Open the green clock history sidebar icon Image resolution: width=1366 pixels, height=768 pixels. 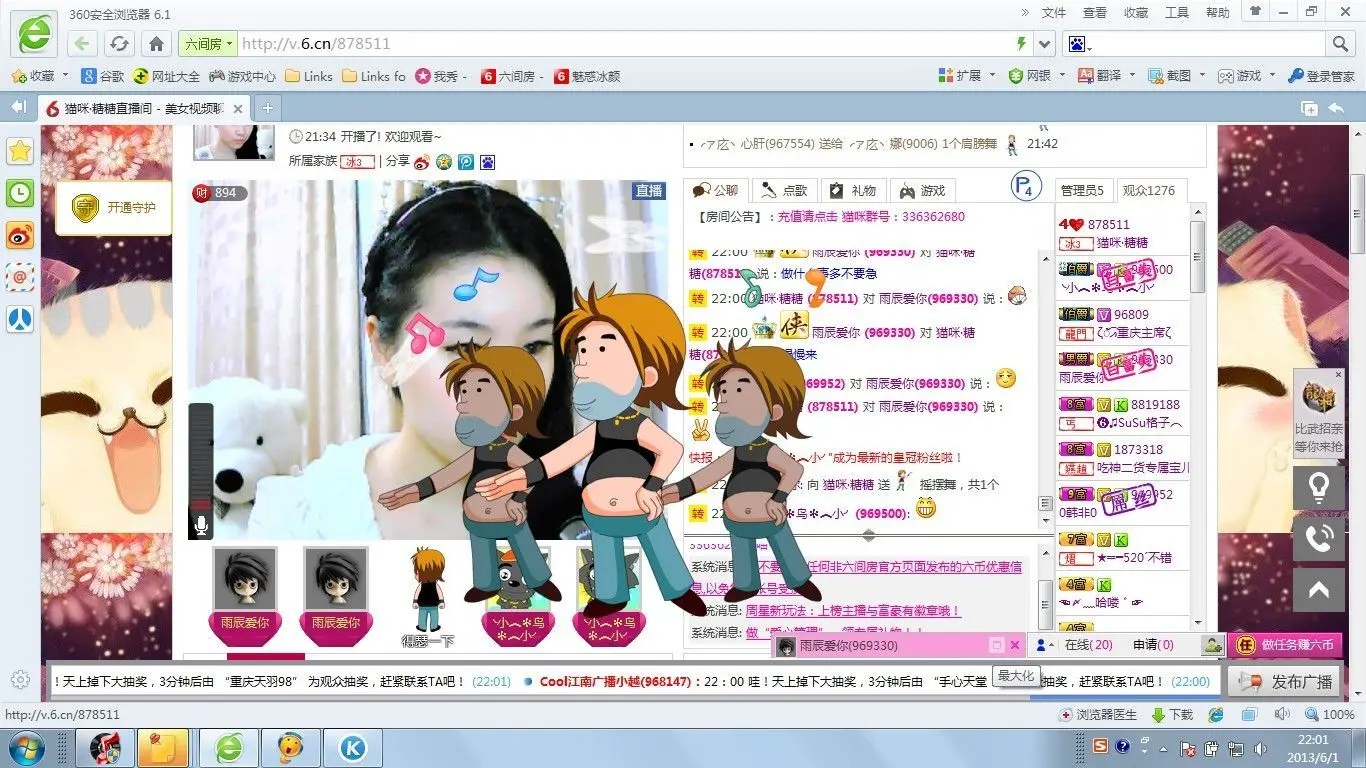pyautogui.click(x=20, y=193)
